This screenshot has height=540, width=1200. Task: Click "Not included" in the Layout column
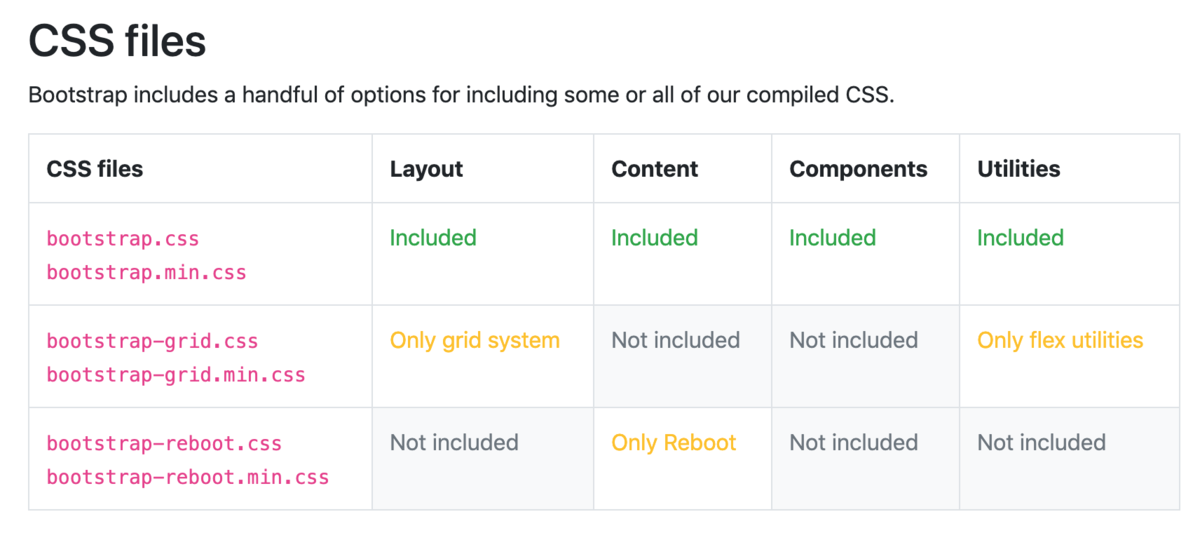(x=454, y=442)
